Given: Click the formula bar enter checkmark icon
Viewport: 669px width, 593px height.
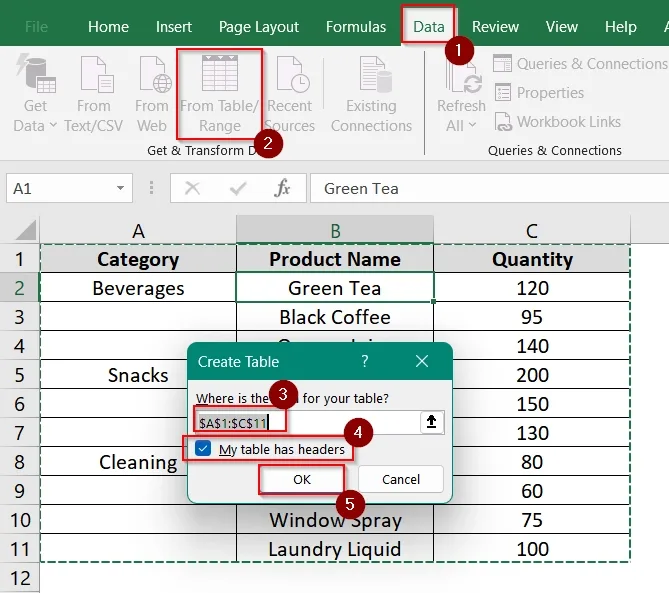Looking at the screenshot, I should click(x=238, y=188).
